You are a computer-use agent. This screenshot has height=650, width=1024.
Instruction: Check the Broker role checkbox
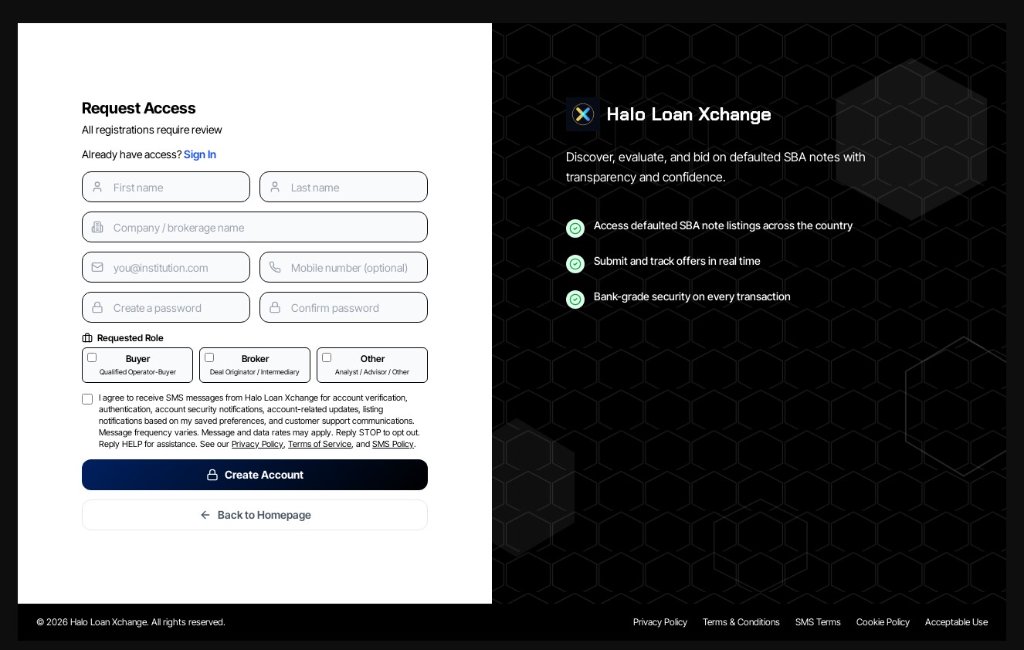click(x=210, y=357)
